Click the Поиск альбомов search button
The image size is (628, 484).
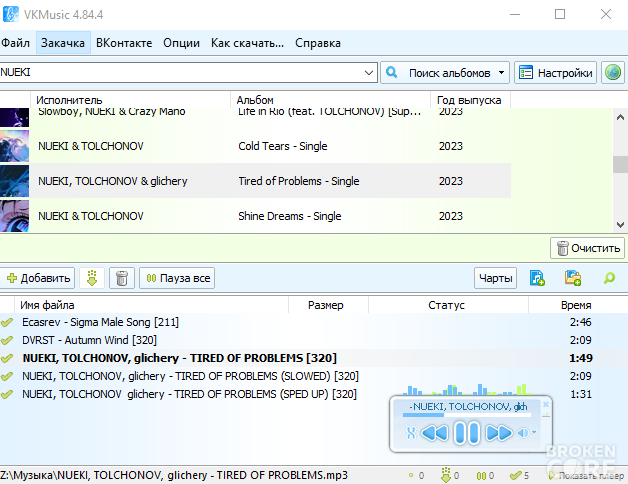pos(445,73)
